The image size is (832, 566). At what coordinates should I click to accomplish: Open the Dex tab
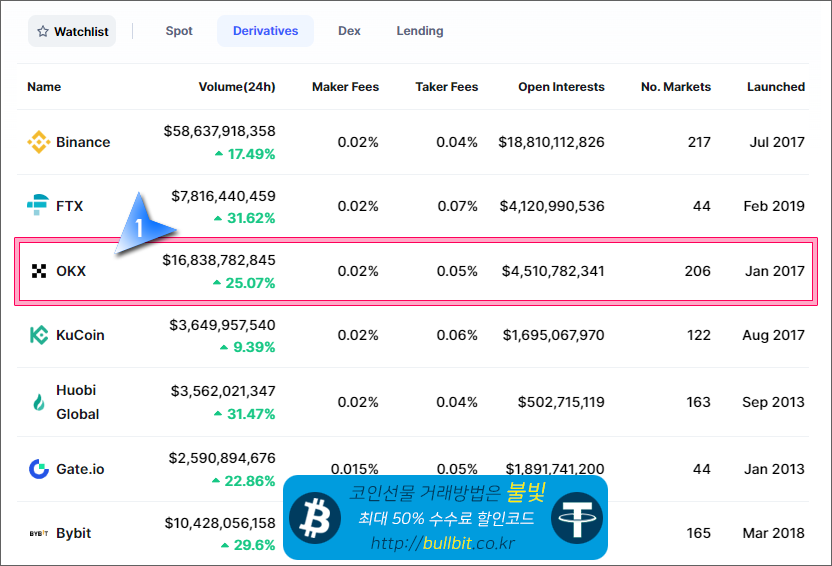coord(349,31)
